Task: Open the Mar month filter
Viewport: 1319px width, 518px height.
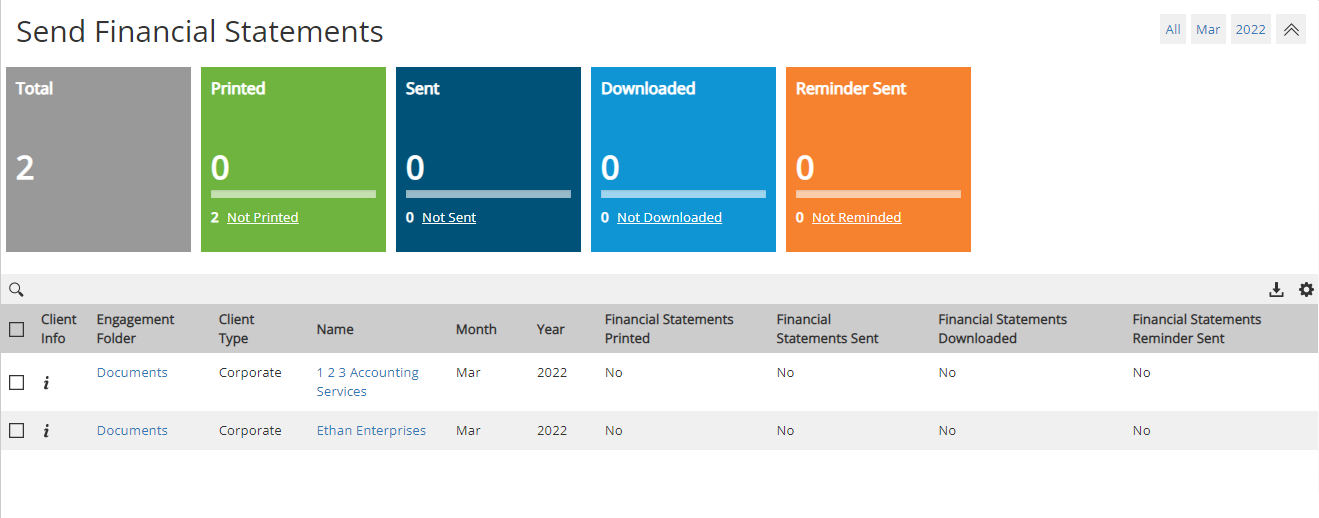Action: tap(1208, 29)
